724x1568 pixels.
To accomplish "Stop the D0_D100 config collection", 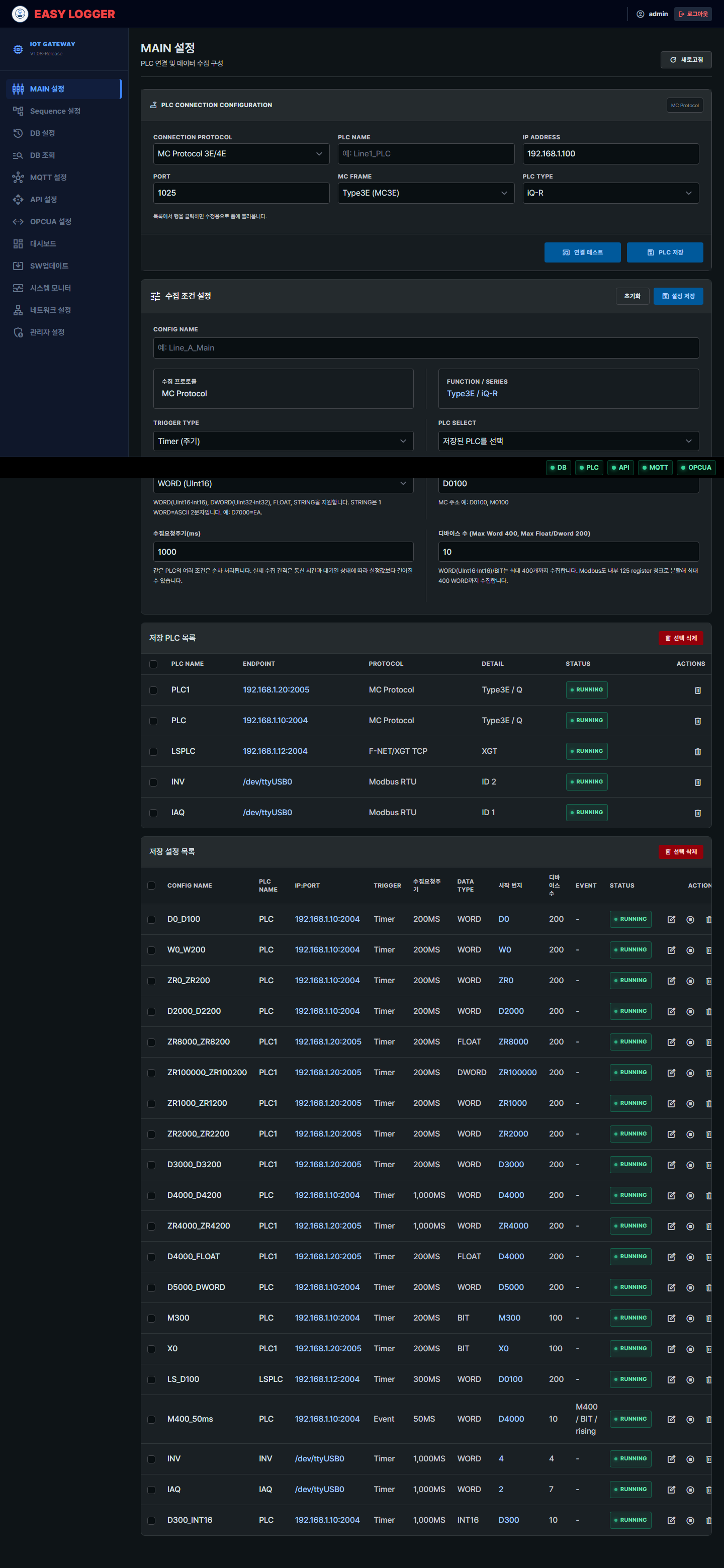I will (690, 919).
